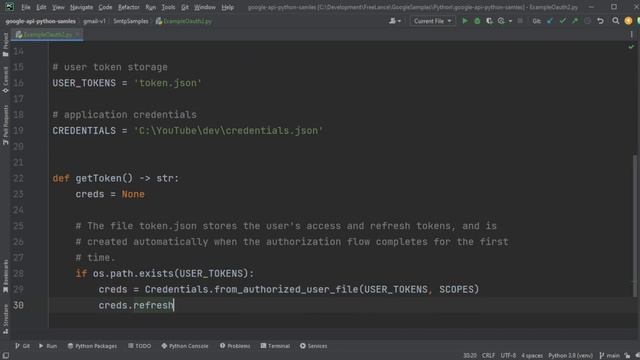
Task: Open the user account icon dropdown
Action: (x=395, y=21)
